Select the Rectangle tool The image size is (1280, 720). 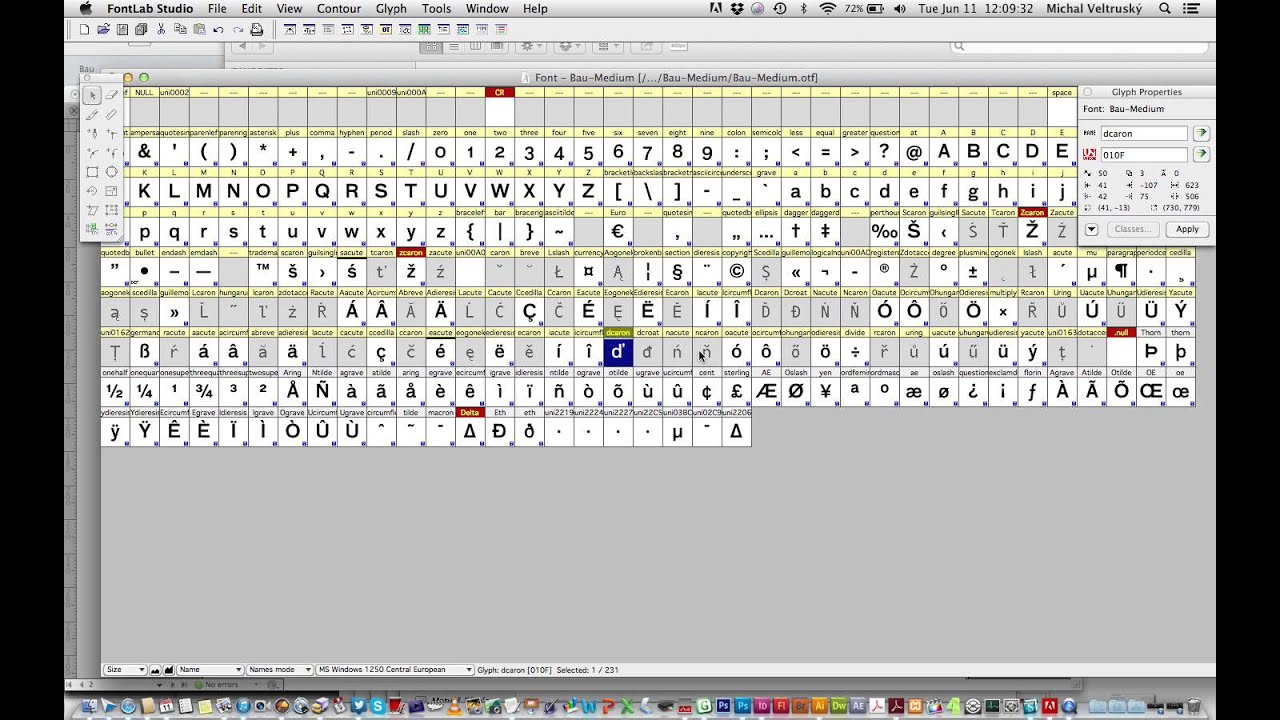tap(92, 172)
